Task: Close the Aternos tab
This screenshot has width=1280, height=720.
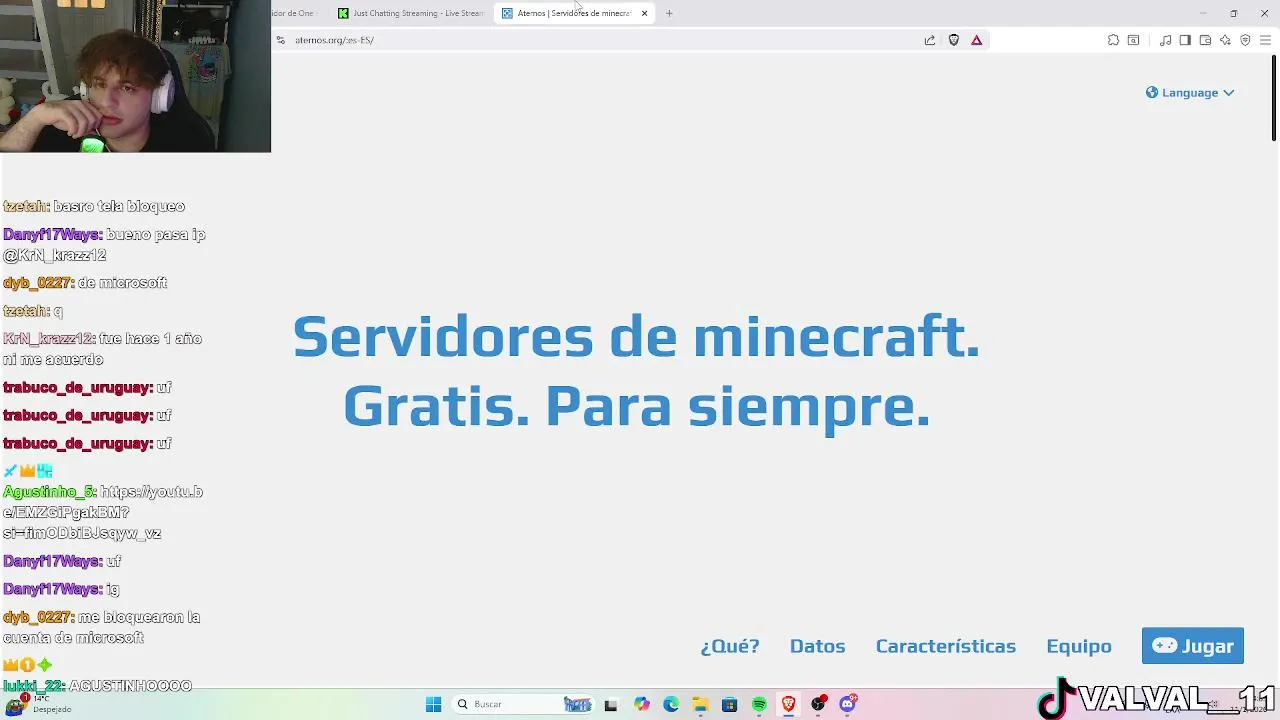Action: tap(644, 13)
